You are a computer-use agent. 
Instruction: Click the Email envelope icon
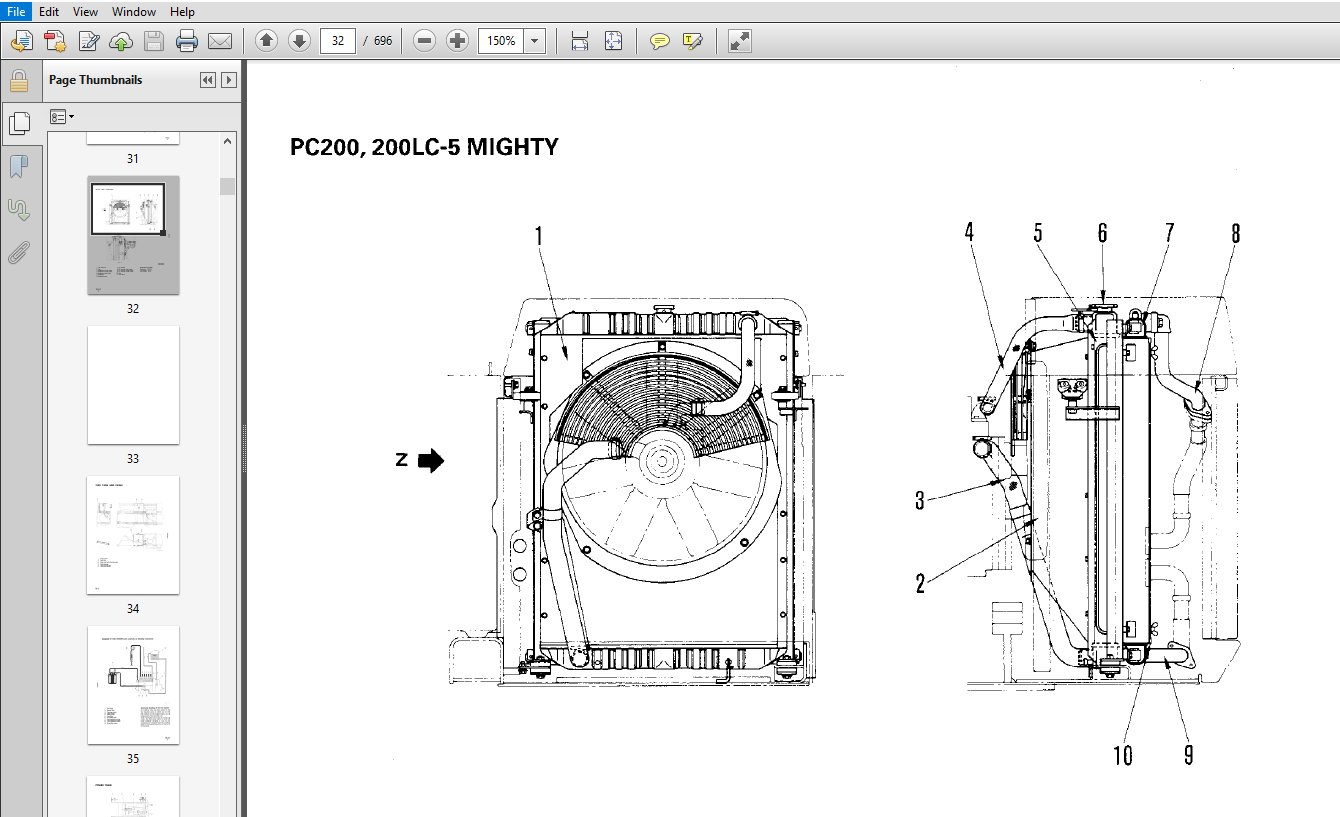pos(220,41)
